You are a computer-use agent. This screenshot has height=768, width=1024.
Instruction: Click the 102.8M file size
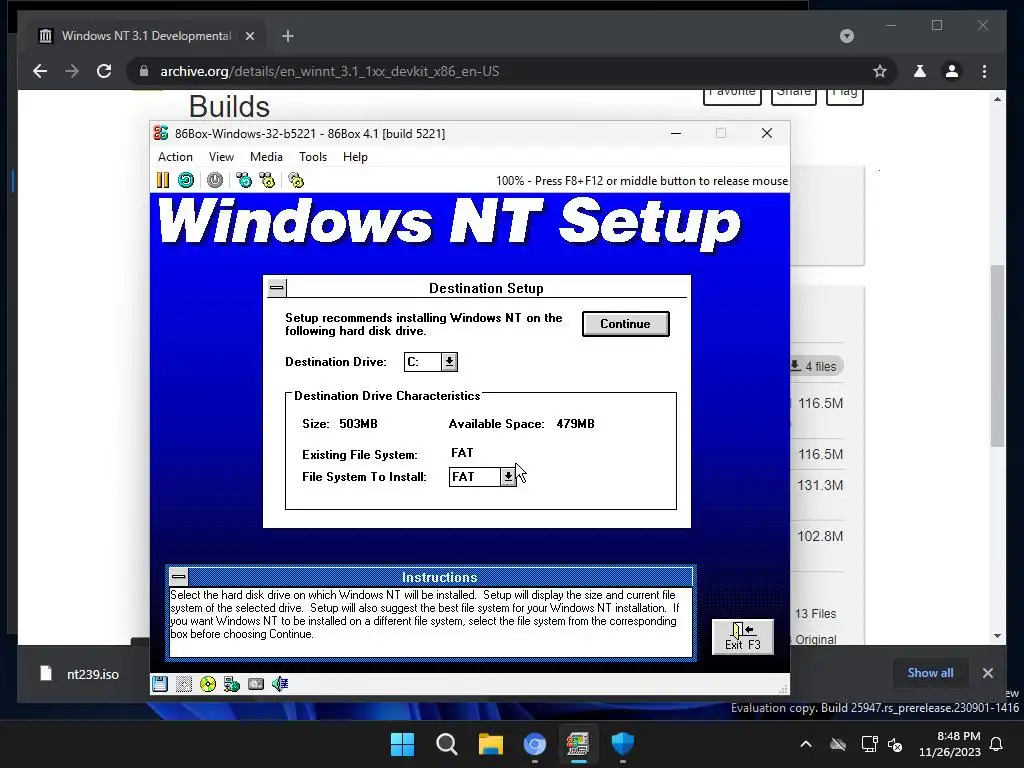(x=820, y=536)
